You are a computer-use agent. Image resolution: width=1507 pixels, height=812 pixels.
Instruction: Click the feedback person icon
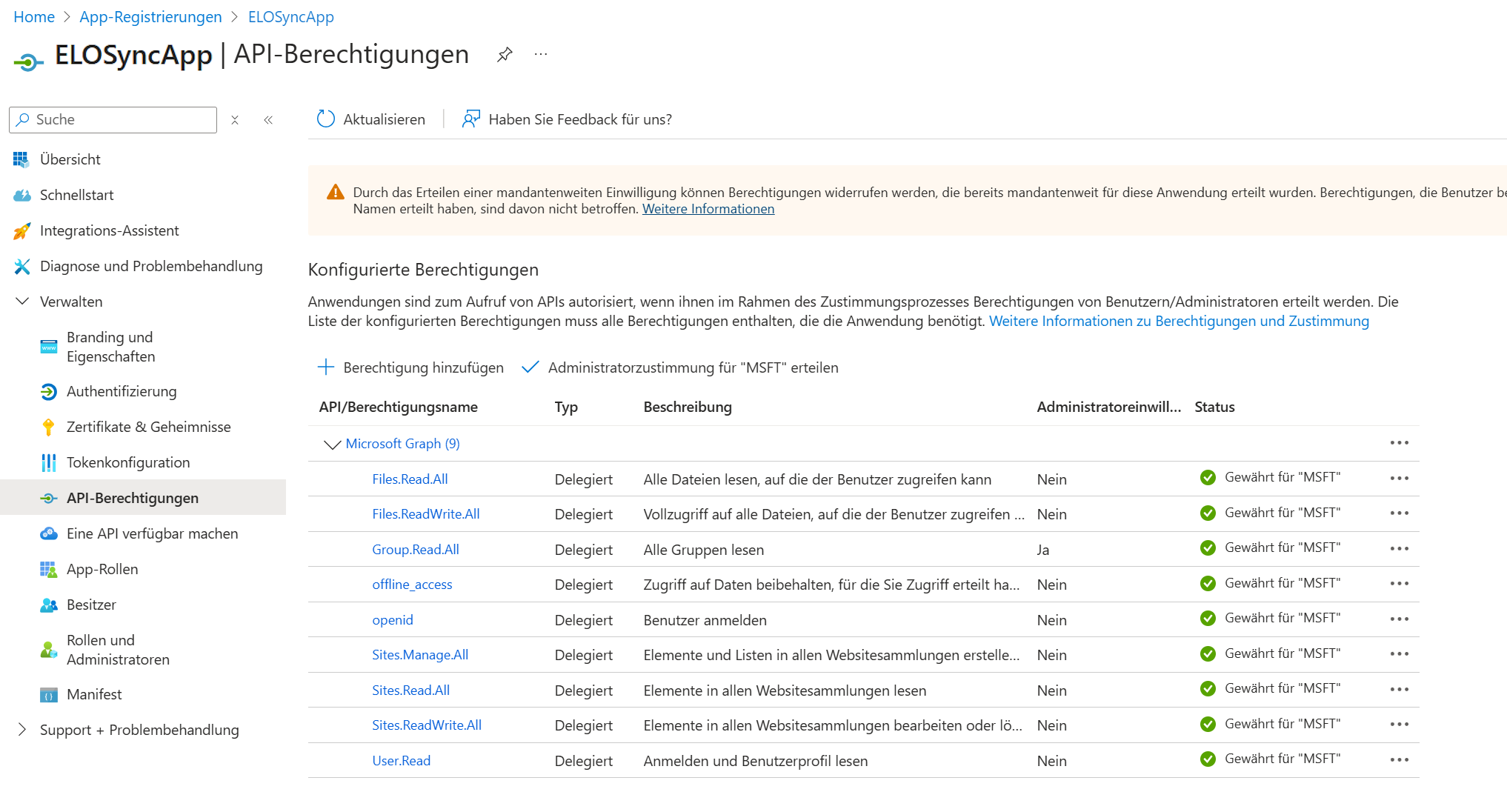470,119
